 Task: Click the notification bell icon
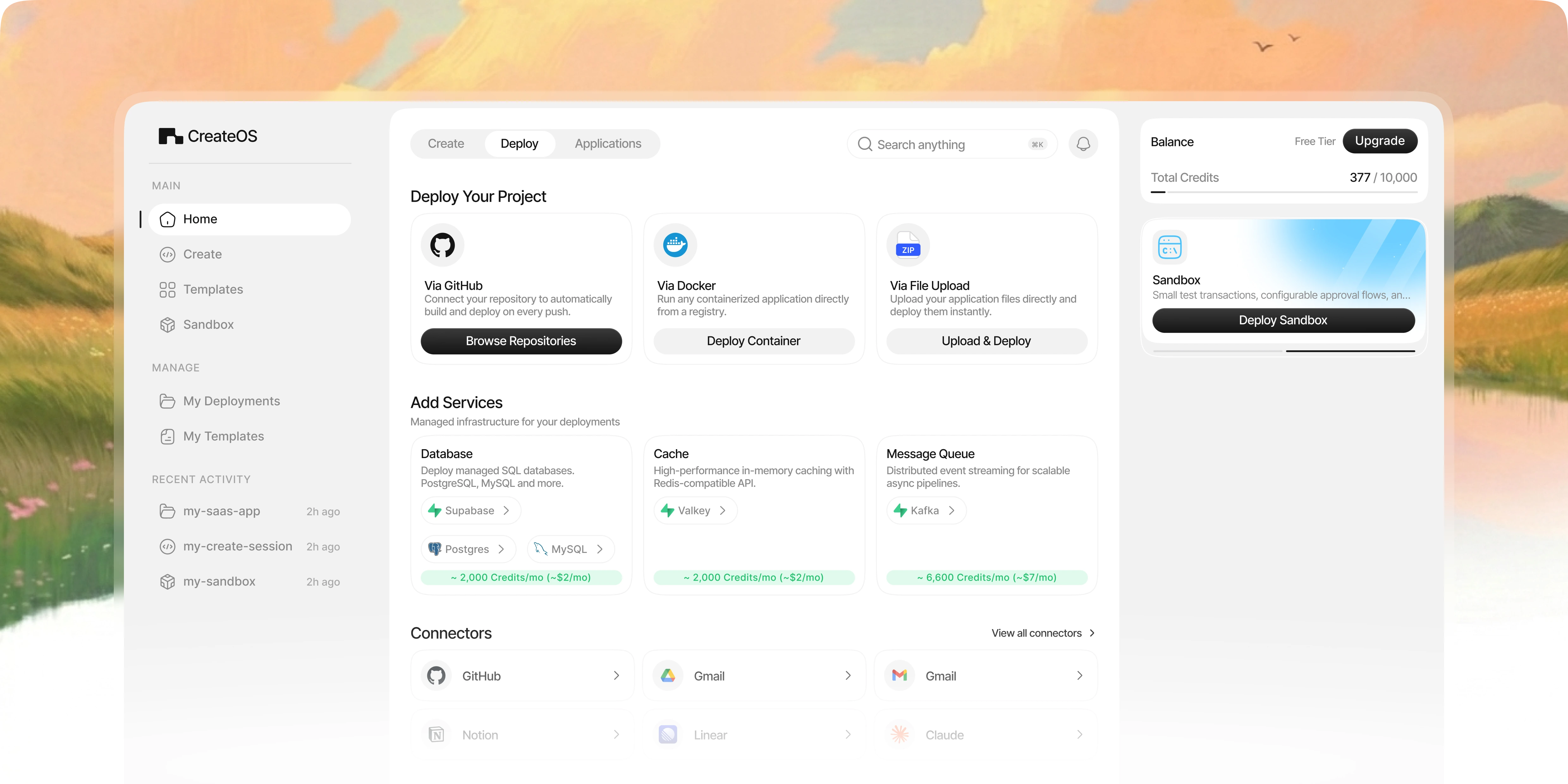tap(1083, 144)
